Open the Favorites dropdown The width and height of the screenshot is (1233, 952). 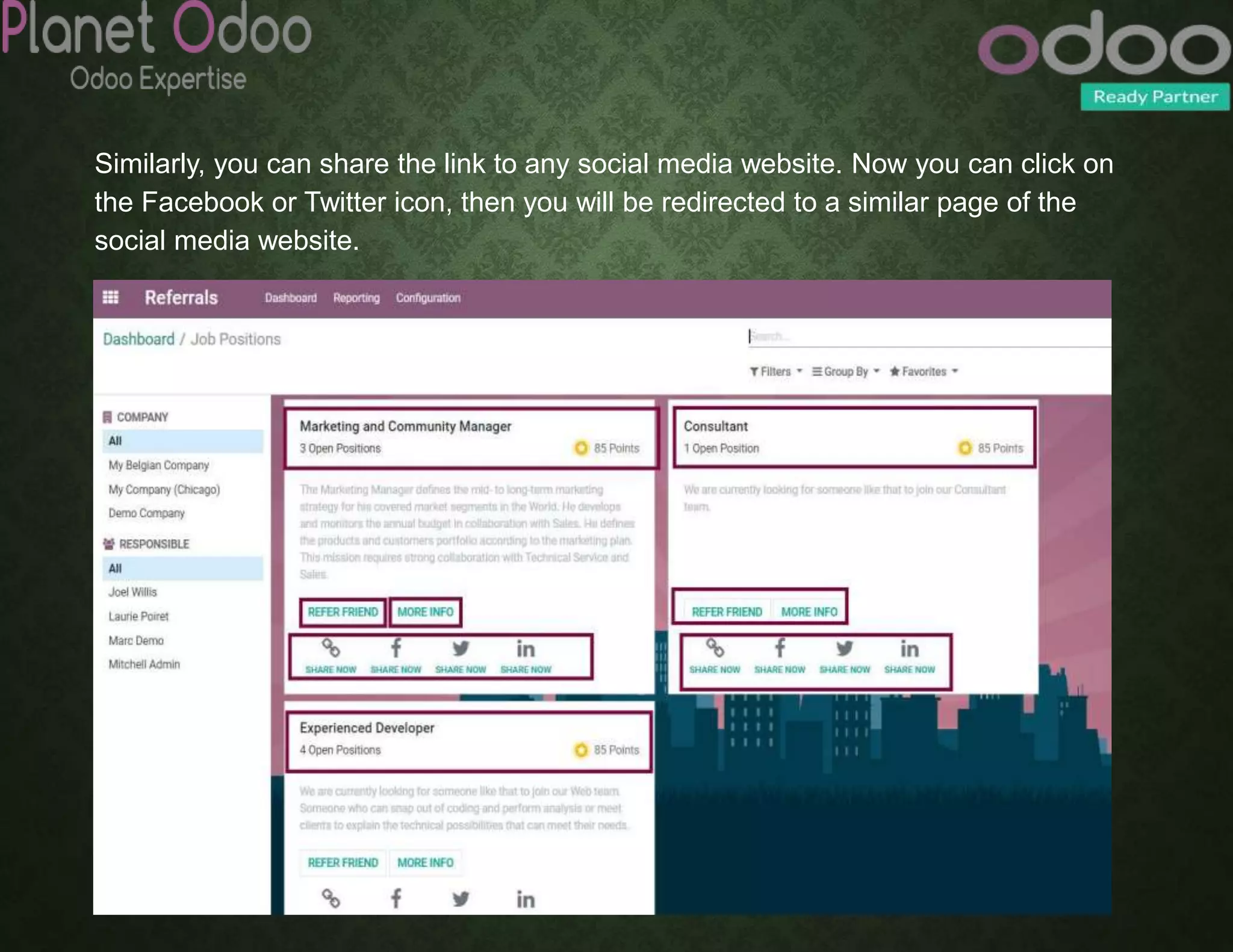click(924, 371)
